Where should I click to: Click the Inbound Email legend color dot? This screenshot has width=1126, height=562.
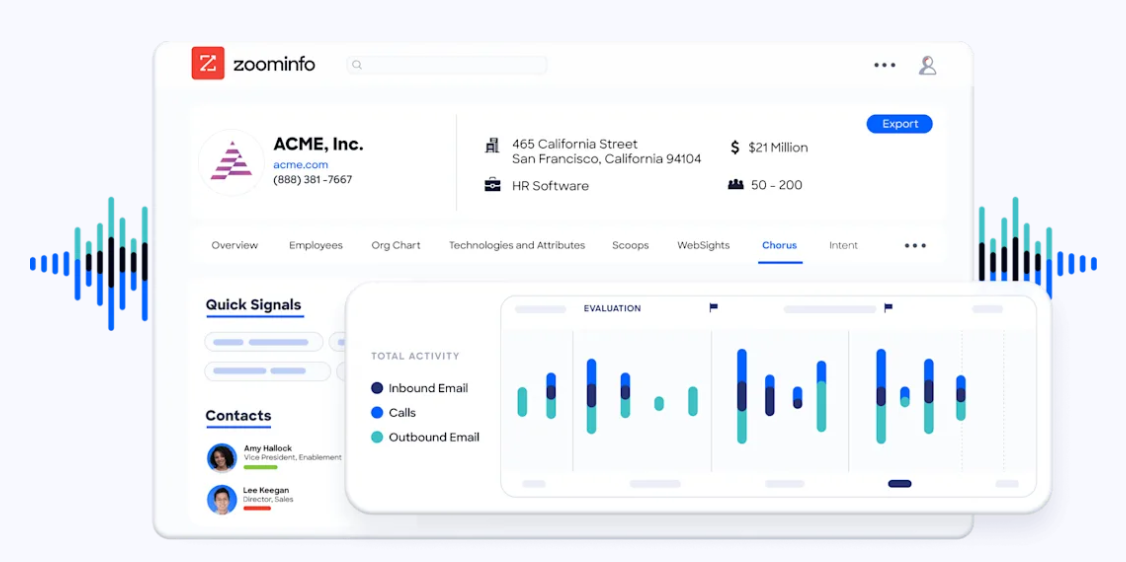click(x=377, y=388)
